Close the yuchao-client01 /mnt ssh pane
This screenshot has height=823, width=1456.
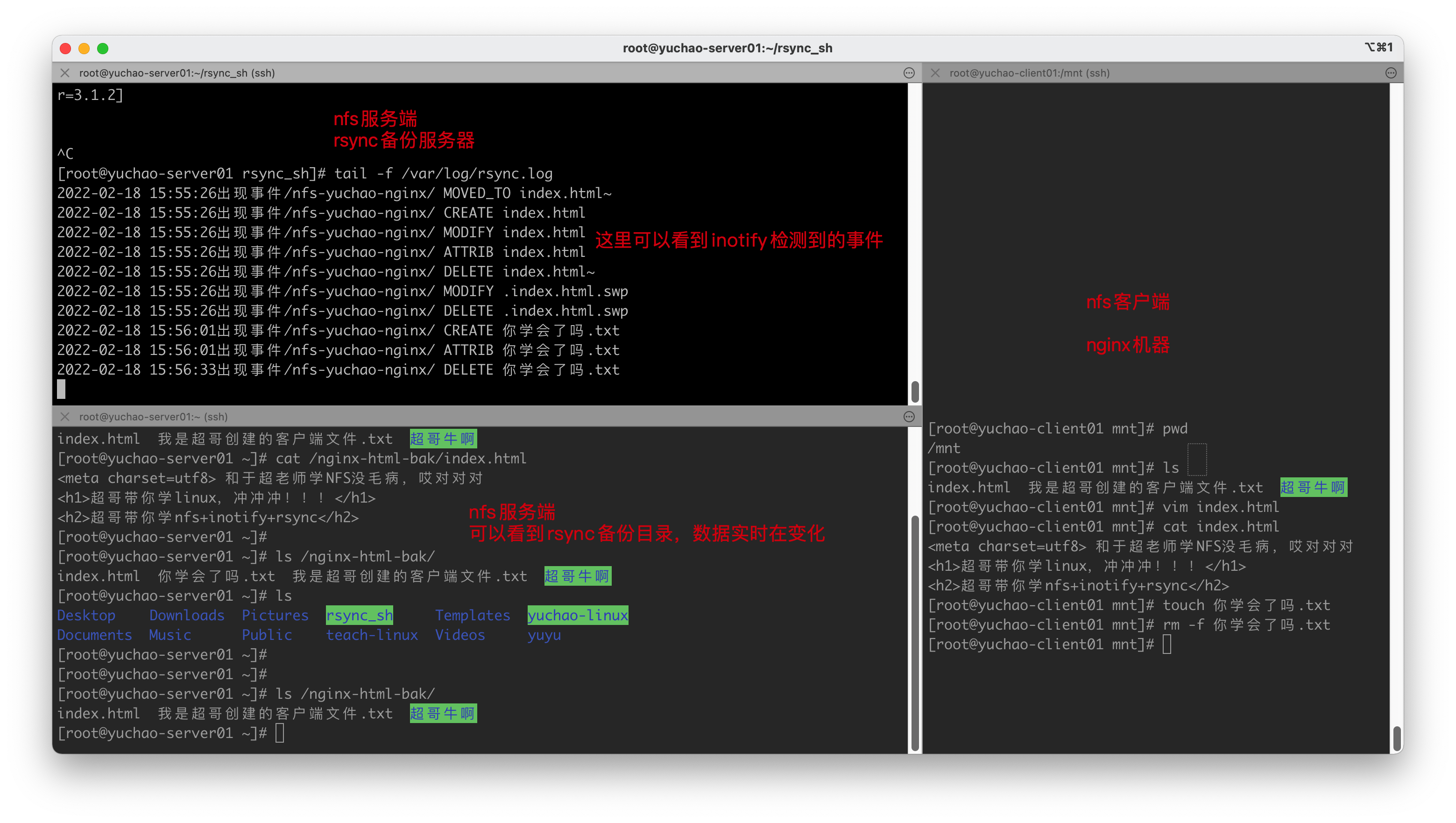click(935, 73)
